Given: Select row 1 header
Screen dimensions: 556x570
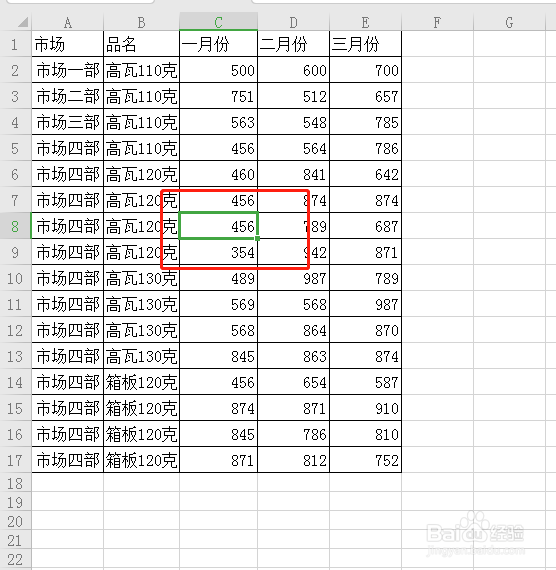Looking at the screenshot, I should pyautogui.click(x=16, y=44).
